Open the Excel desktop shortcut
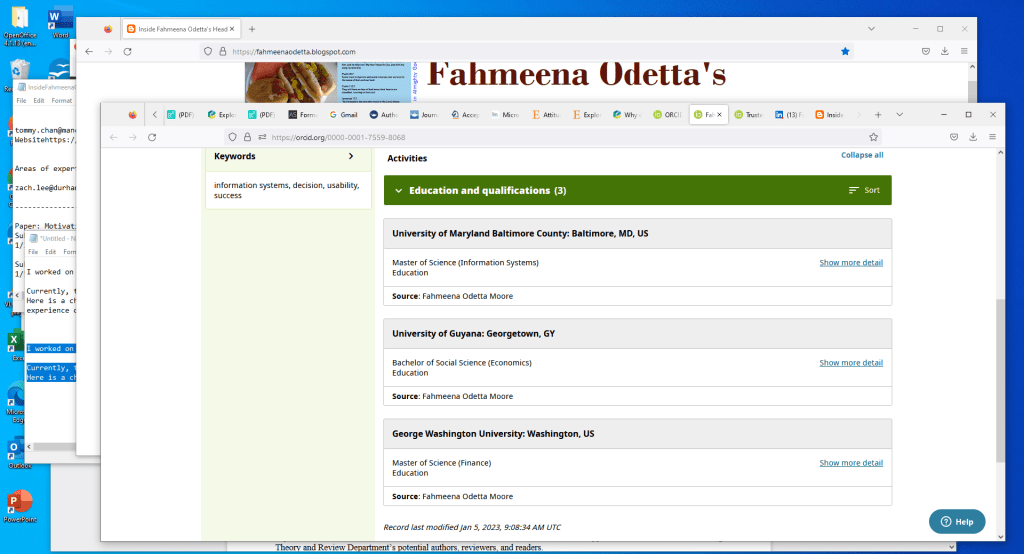Viewport: 1024px width, 554px height. (x=14, y=344)
